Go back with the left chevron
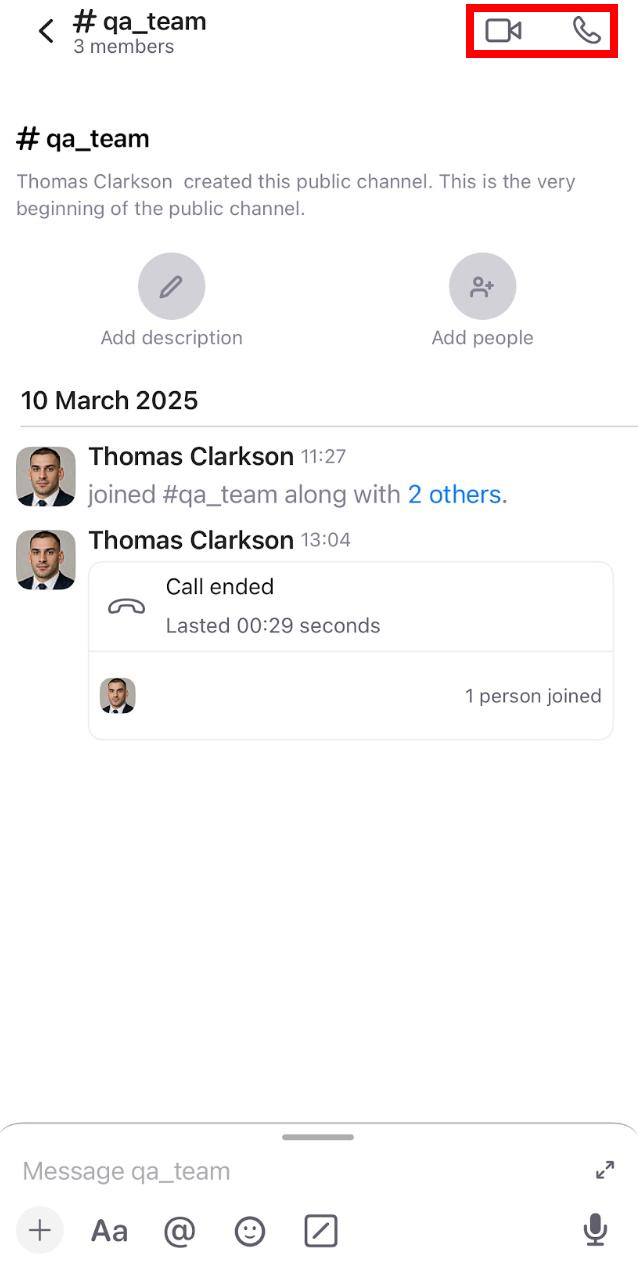The width and height of the screenshot is (638, 1268). click(x=45, y=30)
